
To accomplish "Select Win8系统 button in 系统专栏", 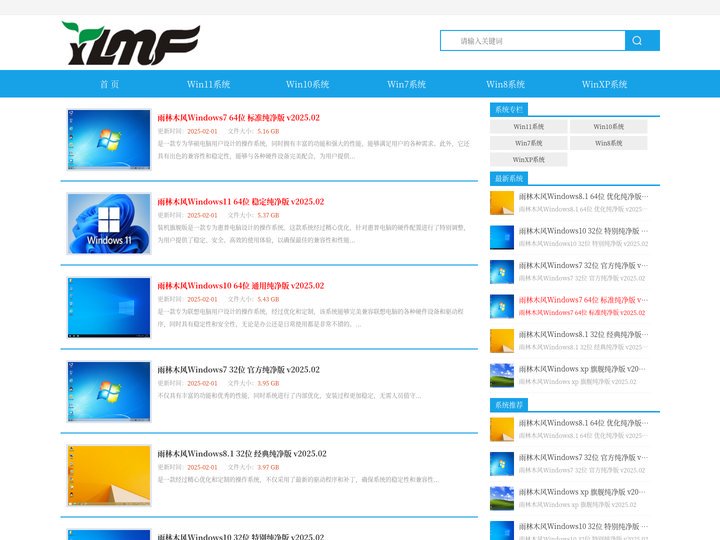I will [x=608, y=143].
